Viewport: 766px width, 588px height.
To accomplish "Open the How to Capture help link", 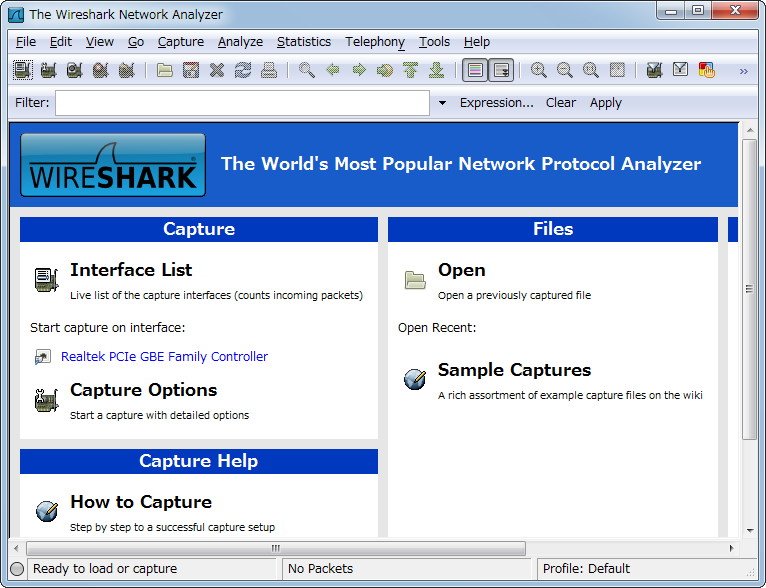I will point(141,502).
